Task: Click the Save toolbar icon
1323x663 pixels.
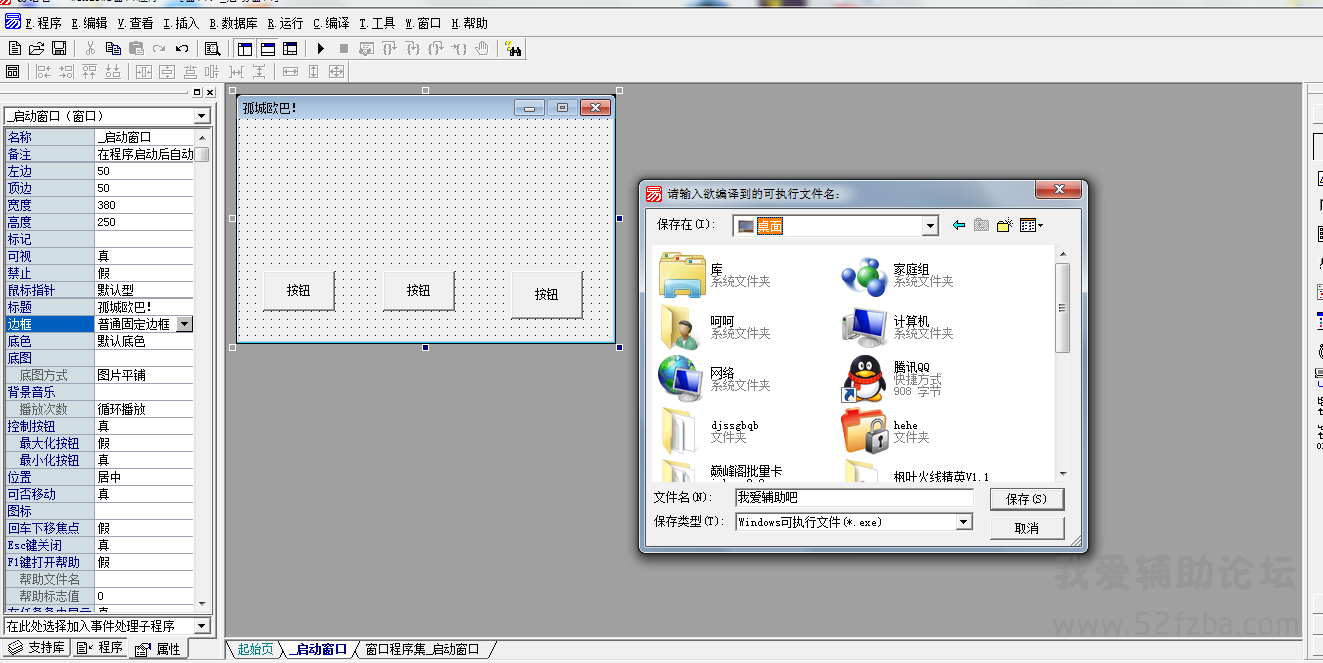Action: click(x=59, y=48)
